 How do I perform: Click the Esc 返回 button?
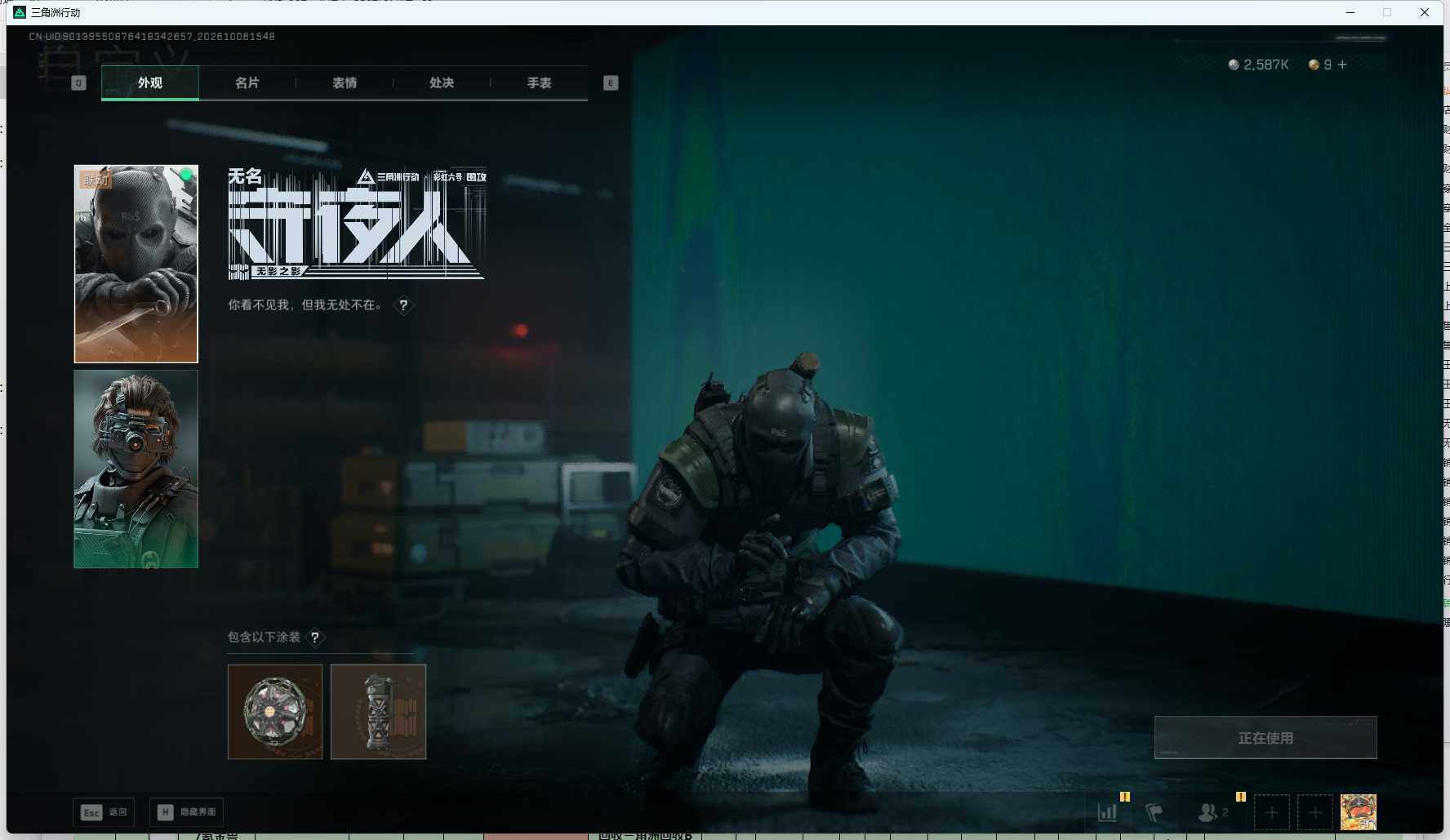pyautogui.click(x=104, y=812)
